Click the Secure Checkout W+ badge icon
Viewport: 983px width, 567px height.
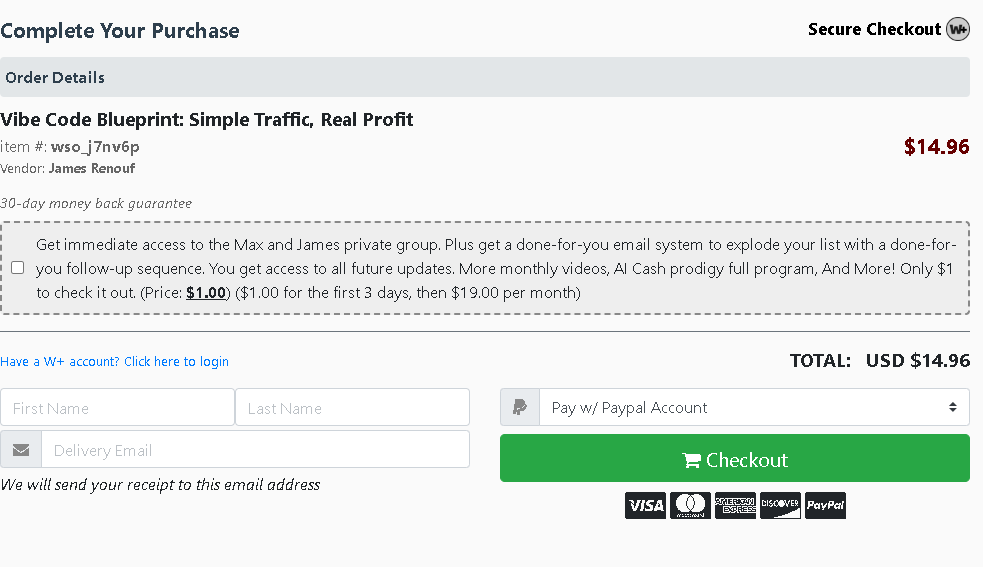tap(957, 29)
